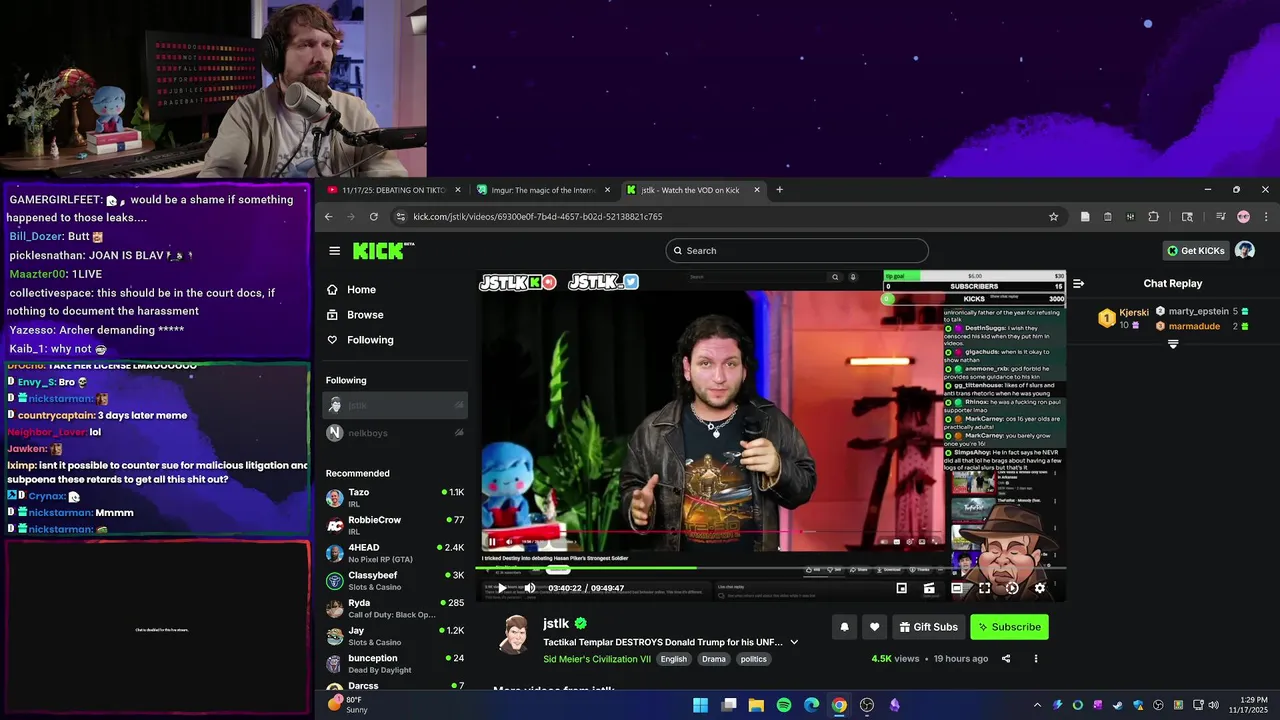The image size is (1280, 720).
Task: Open playback speed control
Action: [x=1012, y=588]
